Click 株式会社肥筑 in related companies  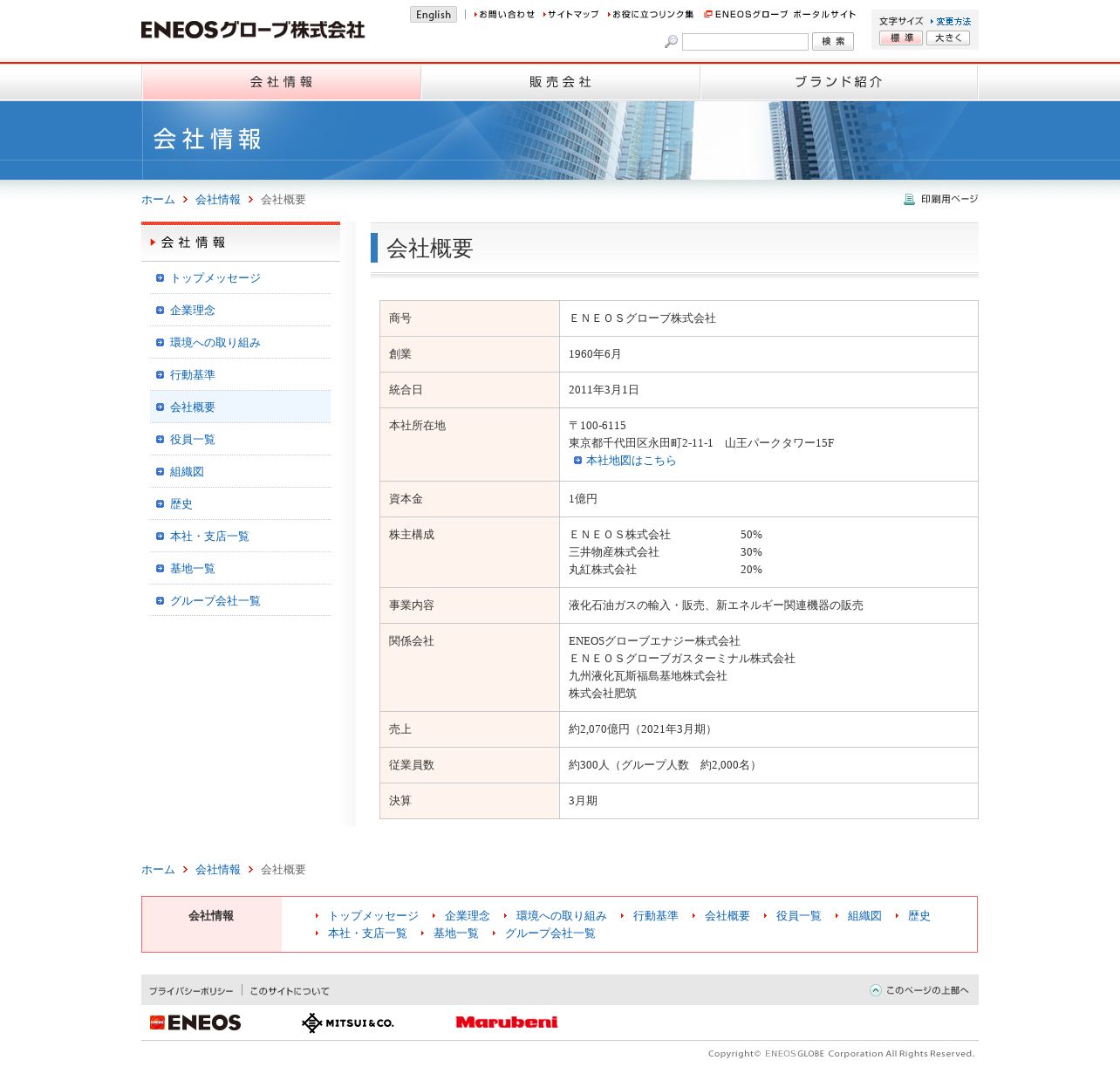click(x=603, y=694)
